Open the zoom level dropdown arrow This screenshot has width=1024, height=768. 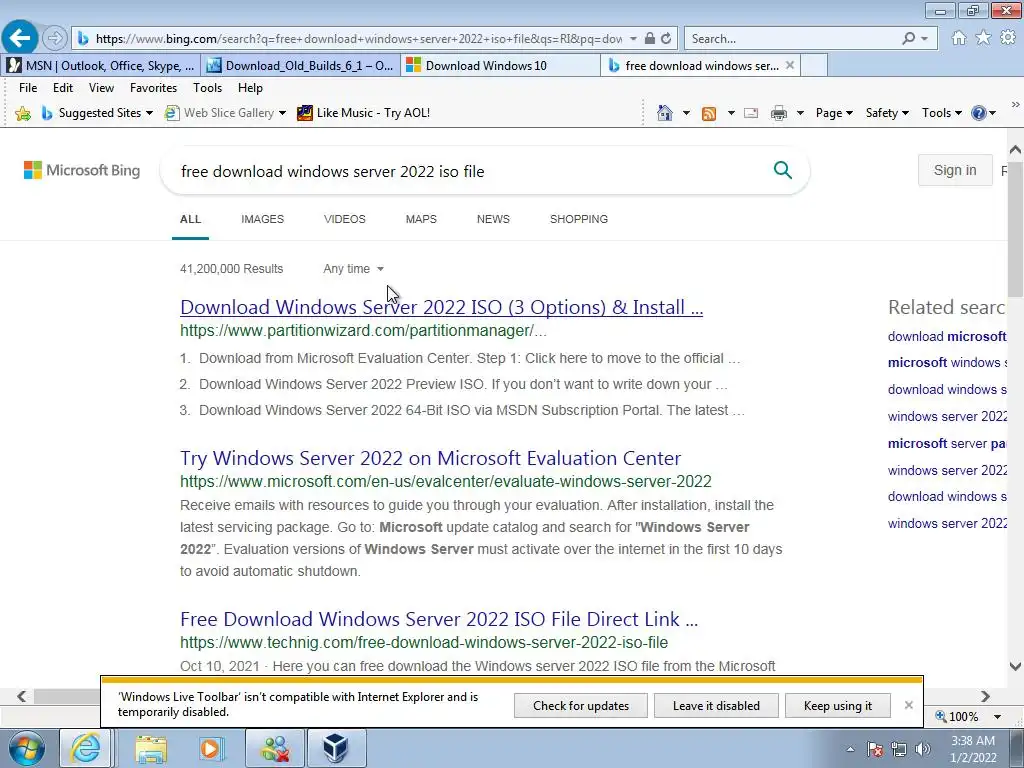click(x=997, y=716)
